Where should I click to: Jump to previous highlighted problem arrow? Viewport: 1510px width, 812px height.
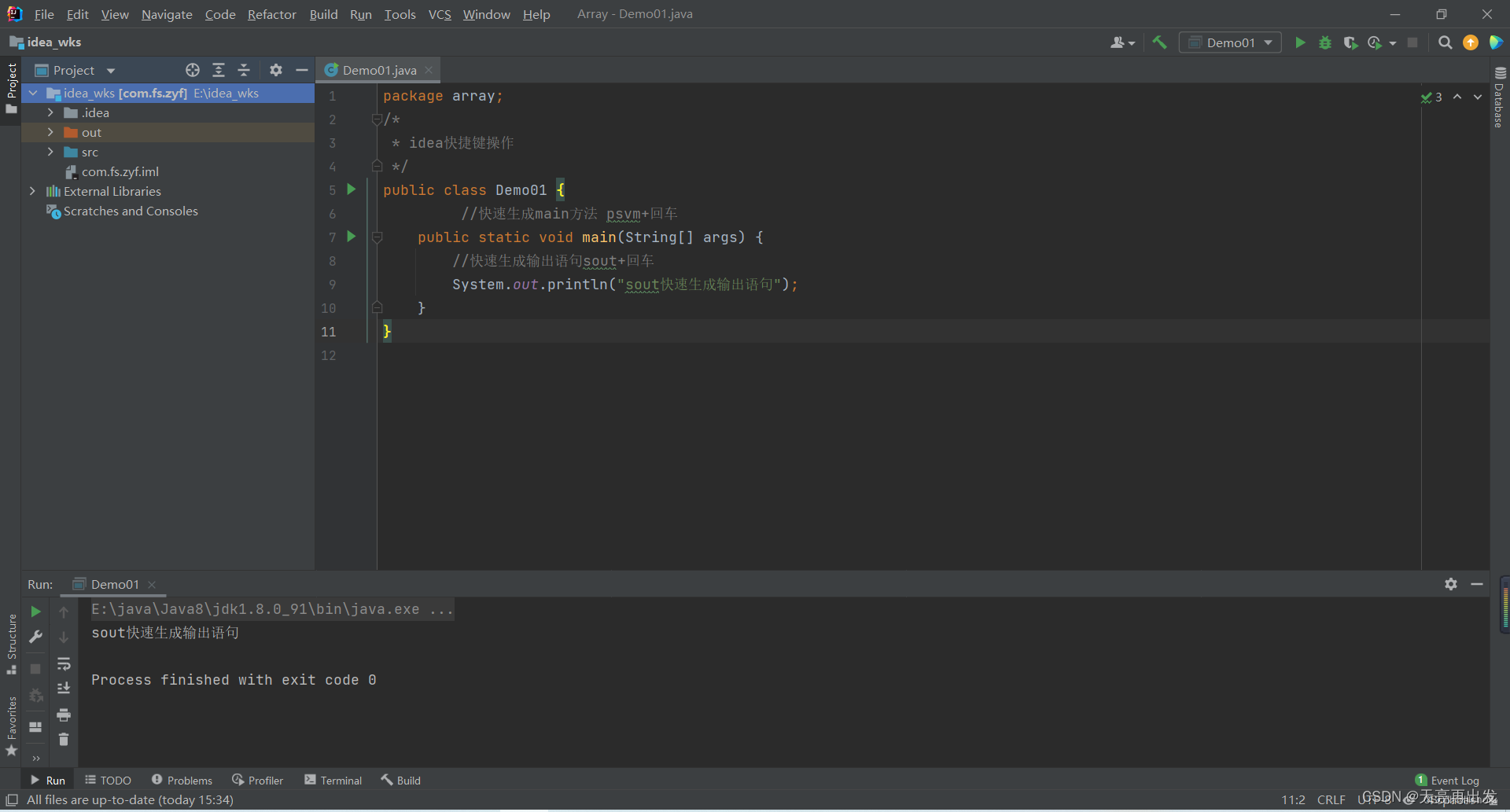[x=1457, y=97]
